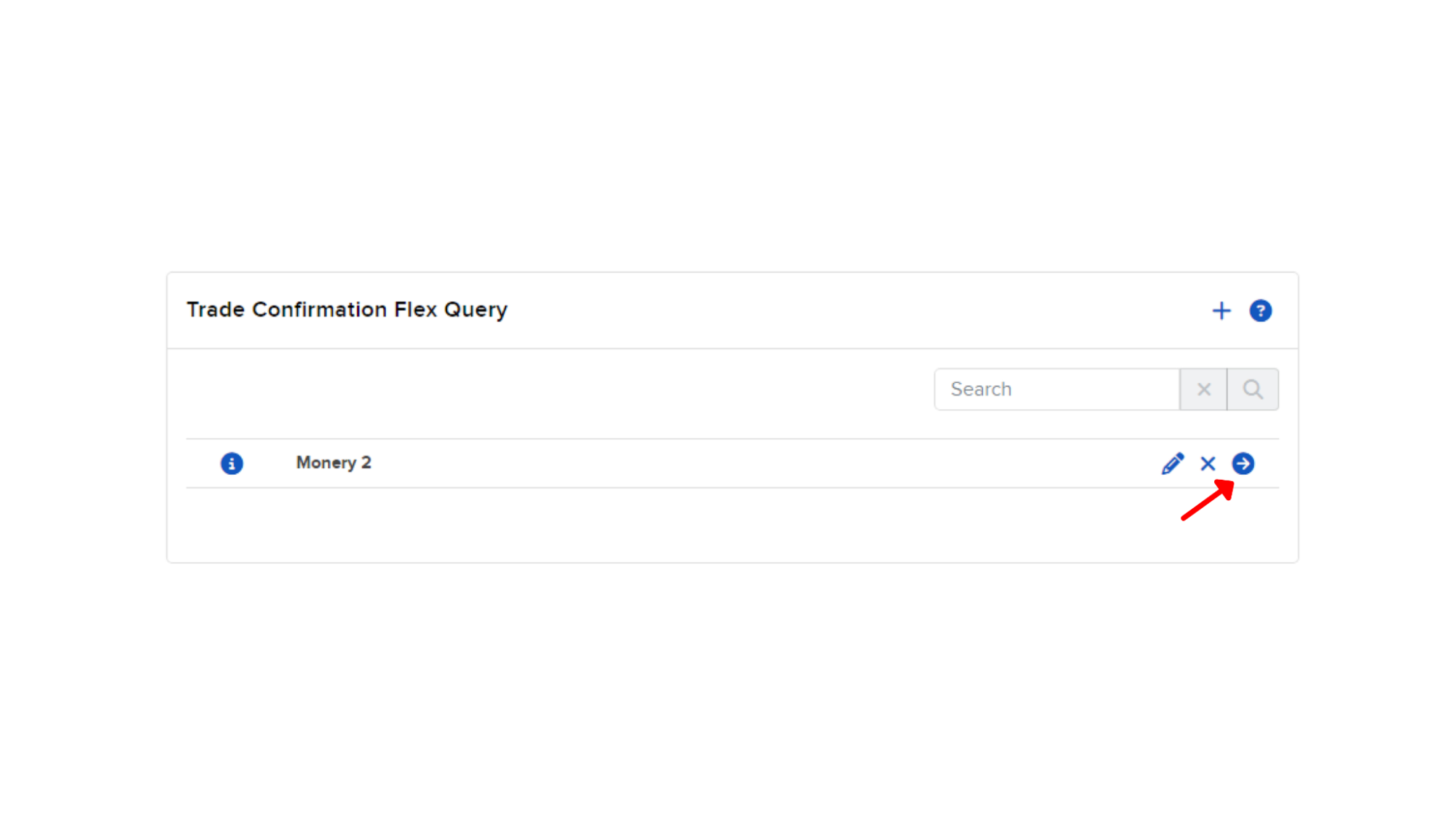Add a new Trade Confirmation Flex Query
Image resolution: width=1456 pixels, height=819 pixels.
point(1221,311)
